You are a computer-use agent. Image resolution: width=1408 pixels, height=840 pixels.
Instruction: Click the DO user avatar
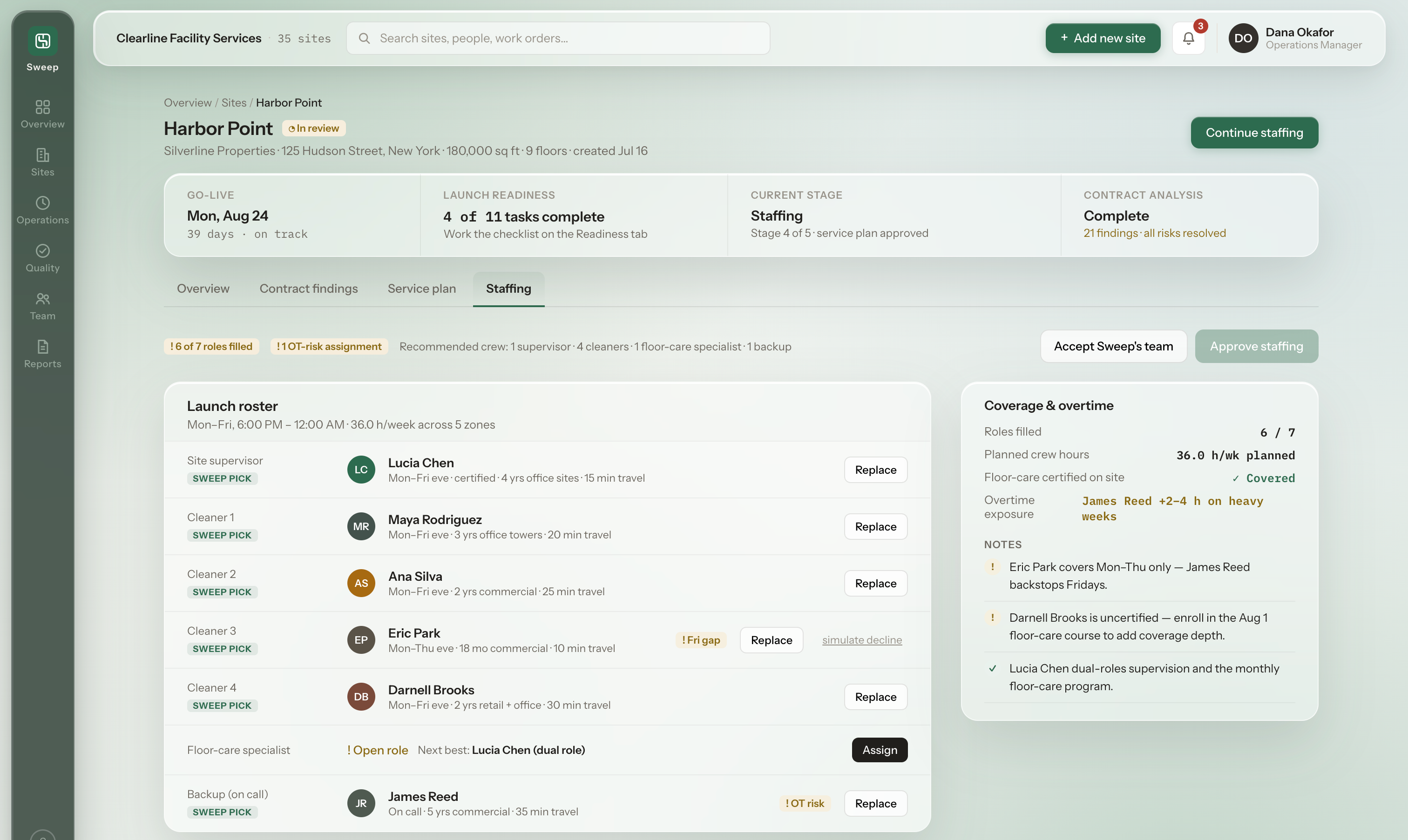(1243, 38)
